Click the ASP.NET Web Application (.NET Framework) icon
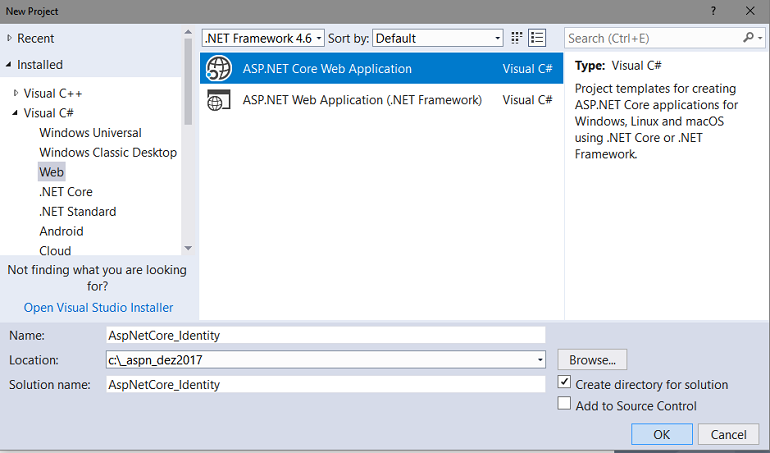 tap(219, 100)
